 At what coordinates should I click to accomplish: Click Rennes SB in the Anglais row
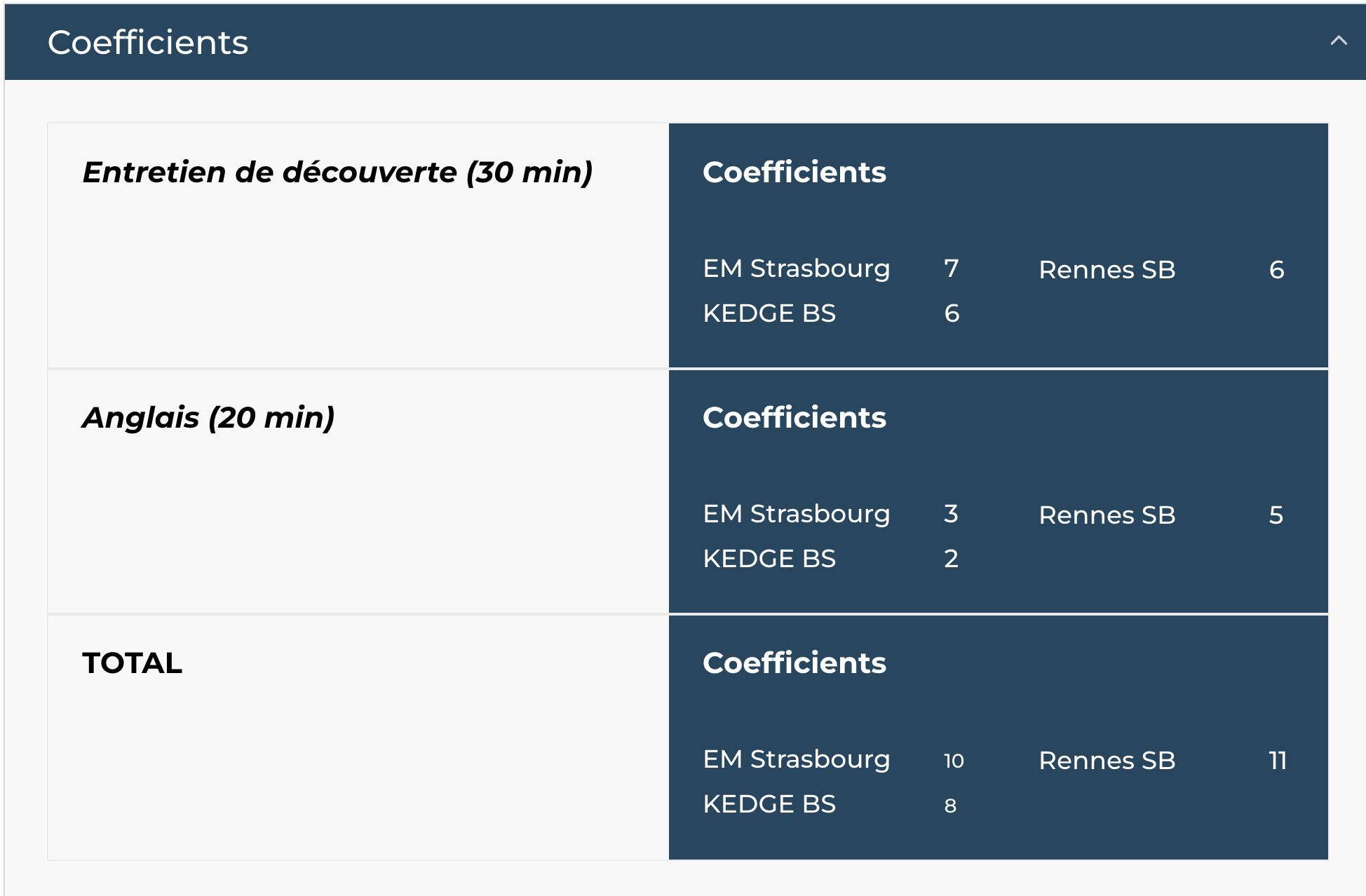coord(1107,515)
